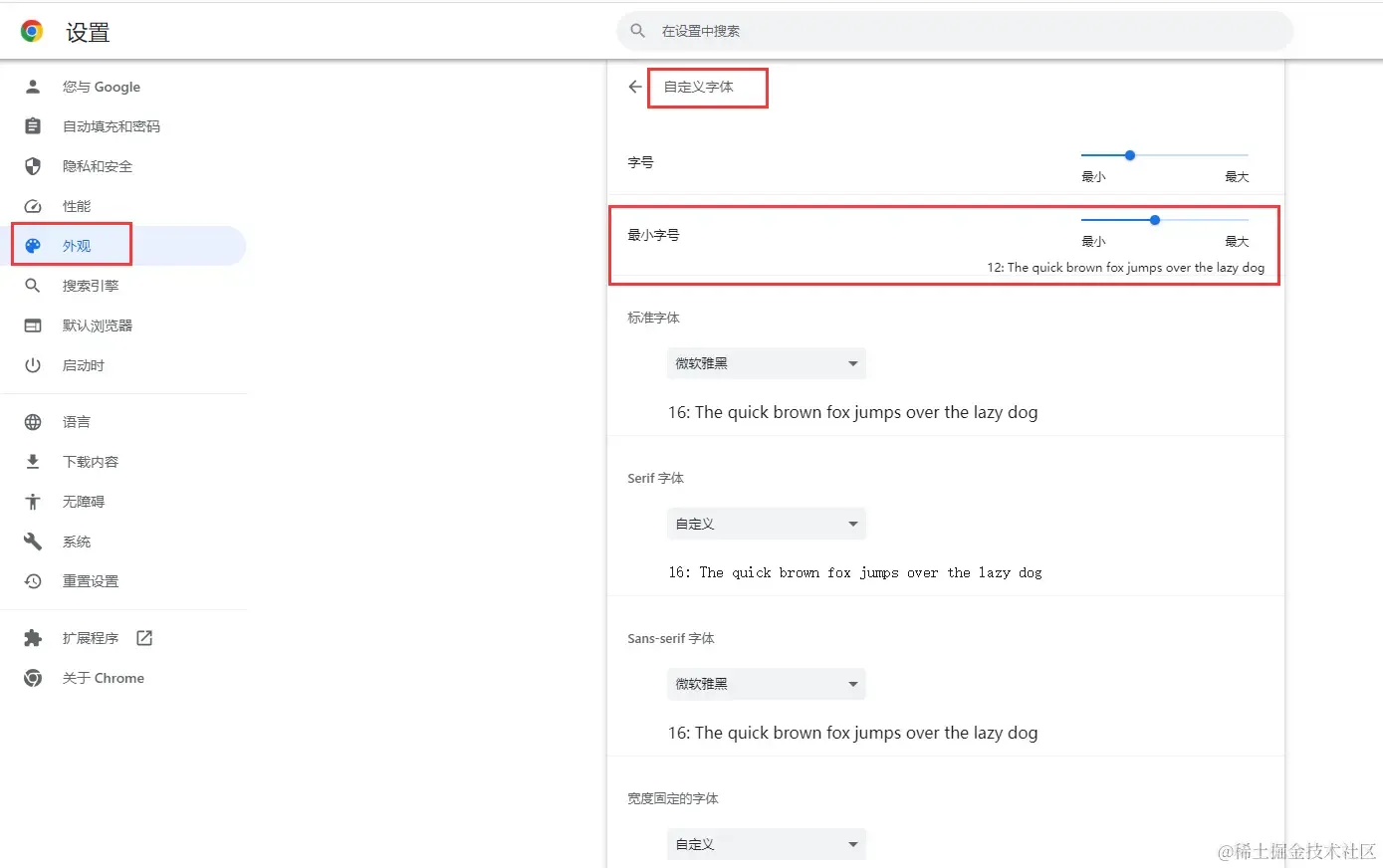Click the Chrome logo in header
This screenshot has width=1383, height=868.
coord(32,32)
